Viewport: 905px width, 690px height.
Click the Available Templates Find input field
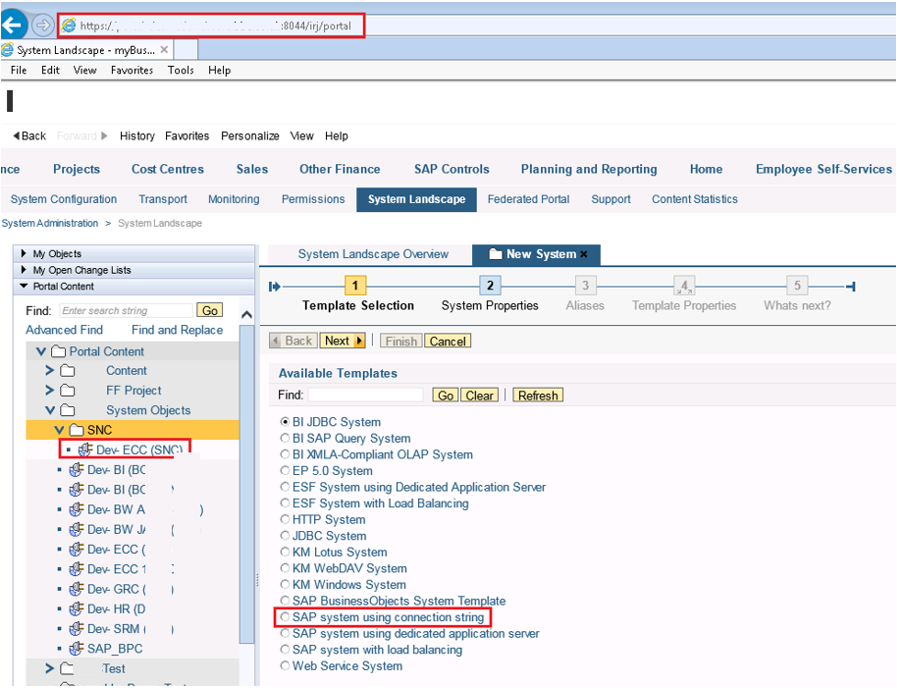(365, 396)
